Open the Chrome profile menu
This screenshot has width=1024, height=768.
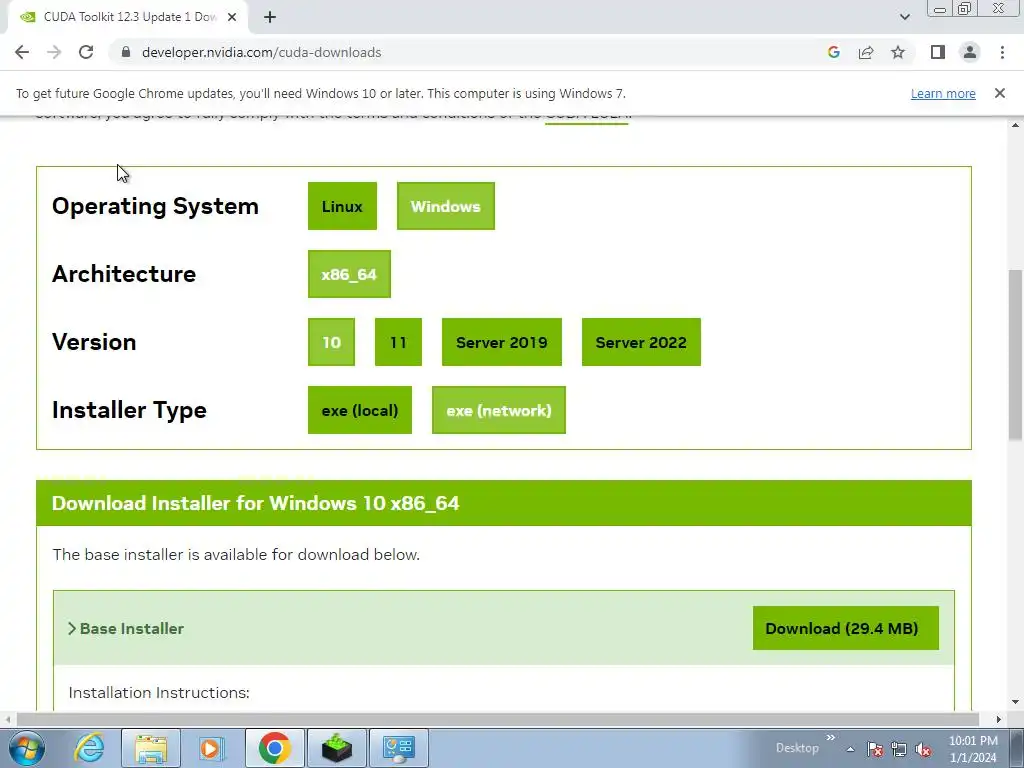pyautogui.click(x=970, y=52)
